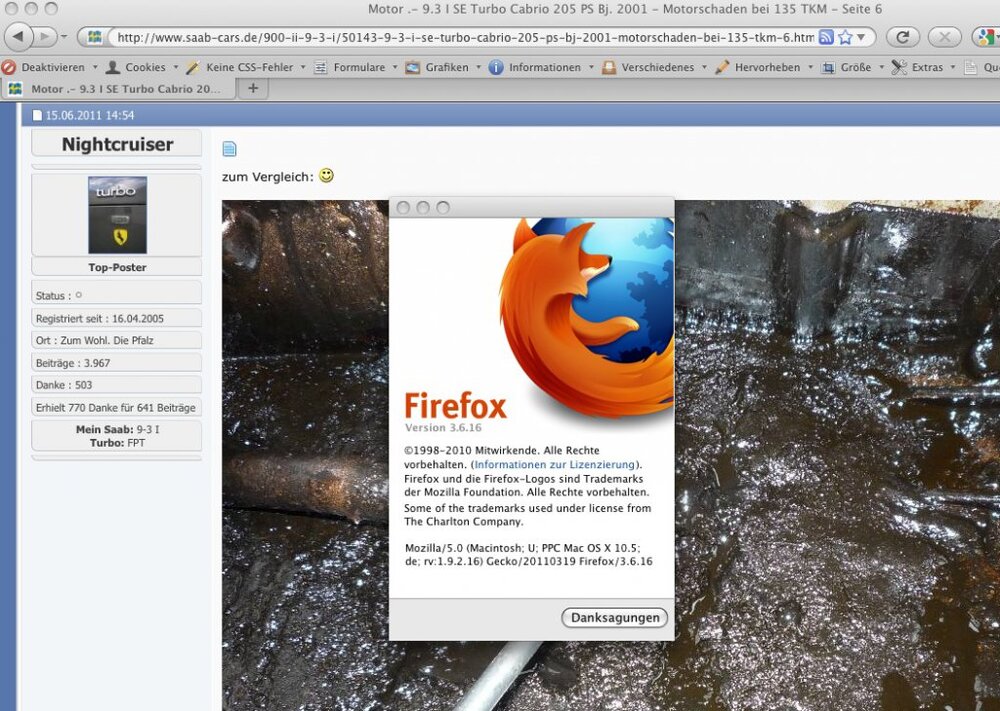
Task: Click the Ort : Zum Wohl. Die Pfalz row
Action: click(x=117, y=341)
